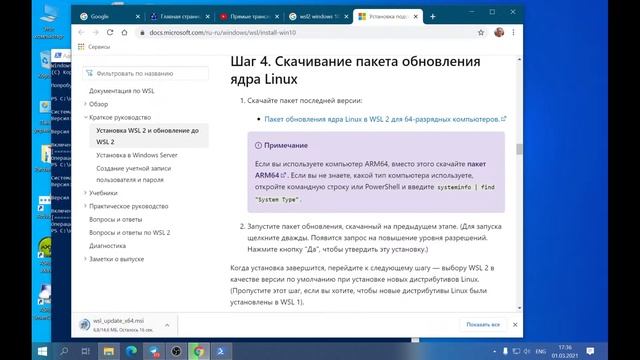The width and height of the screenshot is (640, 360).
Task: Click the Фильтровать по названию filter field
Action: (x=146, y=73)
